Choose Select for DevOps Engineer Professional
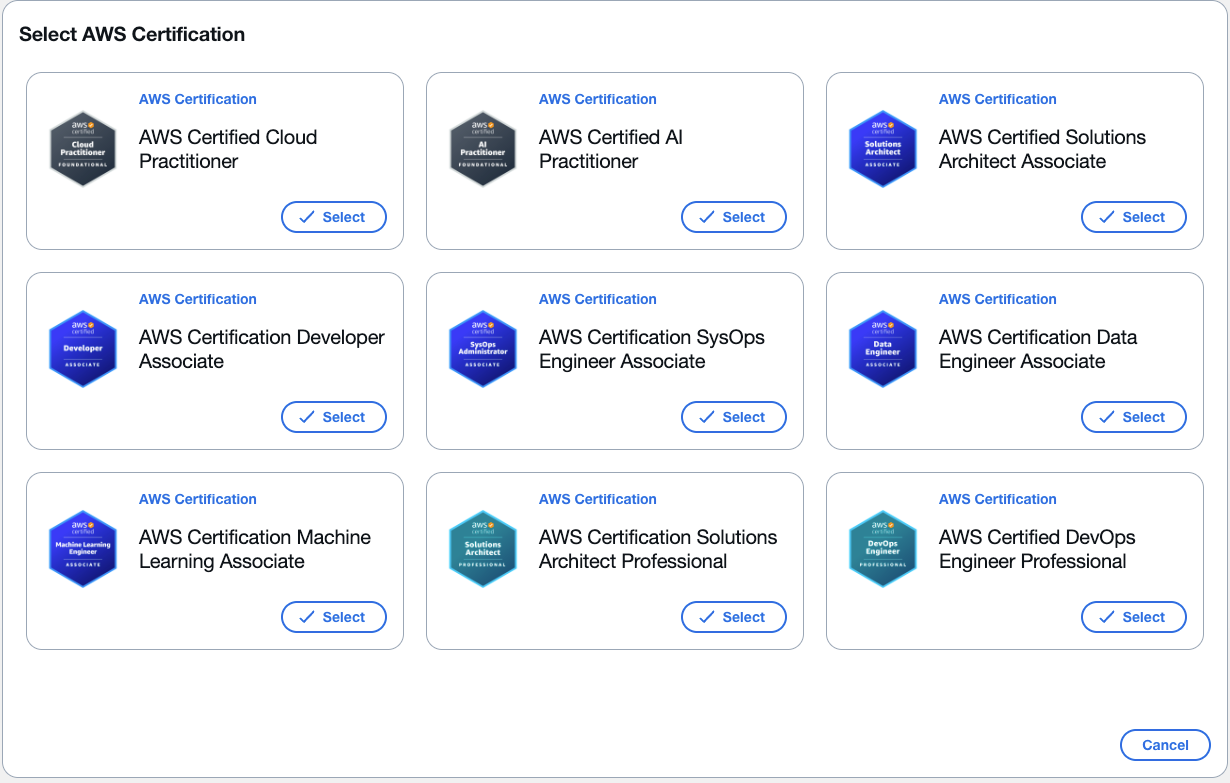Viewport: 1230px width, 783px height. [1133, 617]
